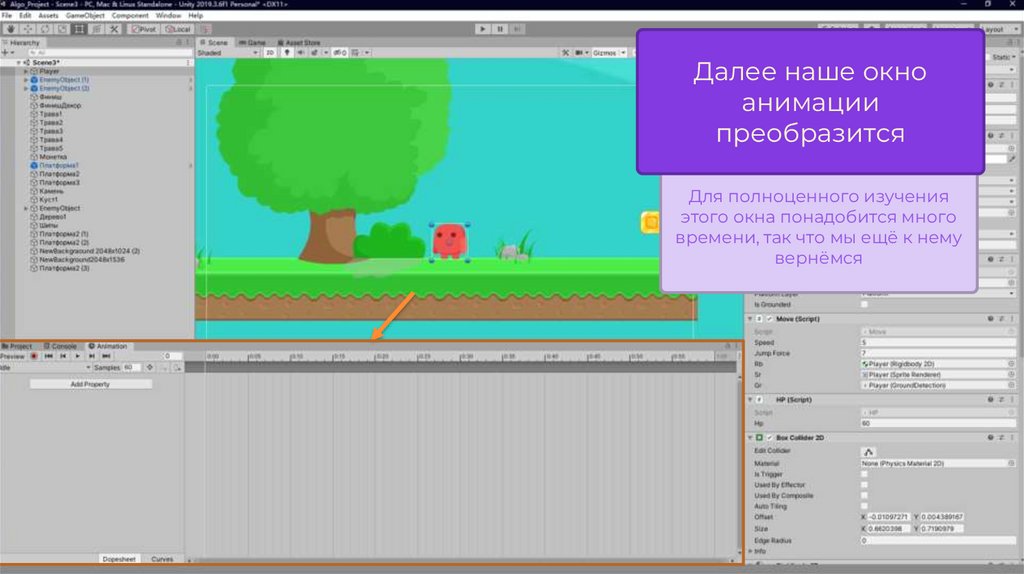The height and width of the screenshot is (574, 1024).
Task: Expand the EnemyObject (1) hierarchy item
Action: (x=26, y=79)
